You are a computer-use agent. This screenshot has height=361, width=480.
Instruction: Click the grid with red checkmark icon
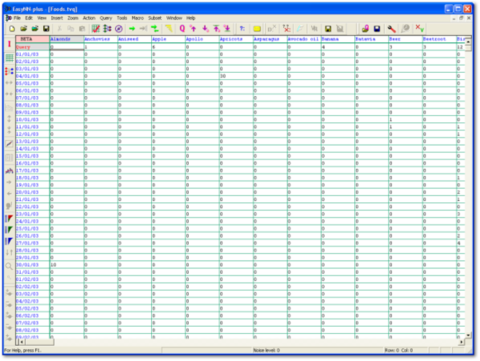click(x=96, y=29)
